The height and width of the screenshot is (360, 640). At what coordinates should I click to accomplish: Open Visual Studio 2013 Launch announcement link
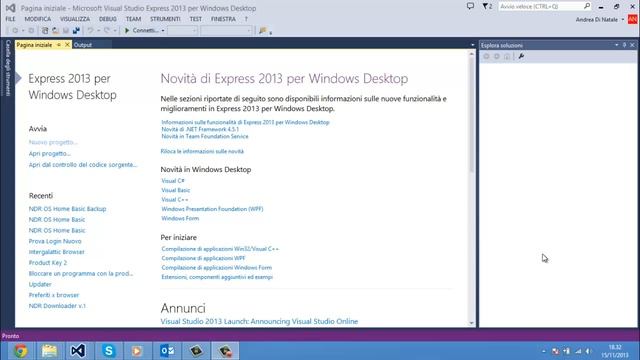pyautogui.click(x=259, y=321)
